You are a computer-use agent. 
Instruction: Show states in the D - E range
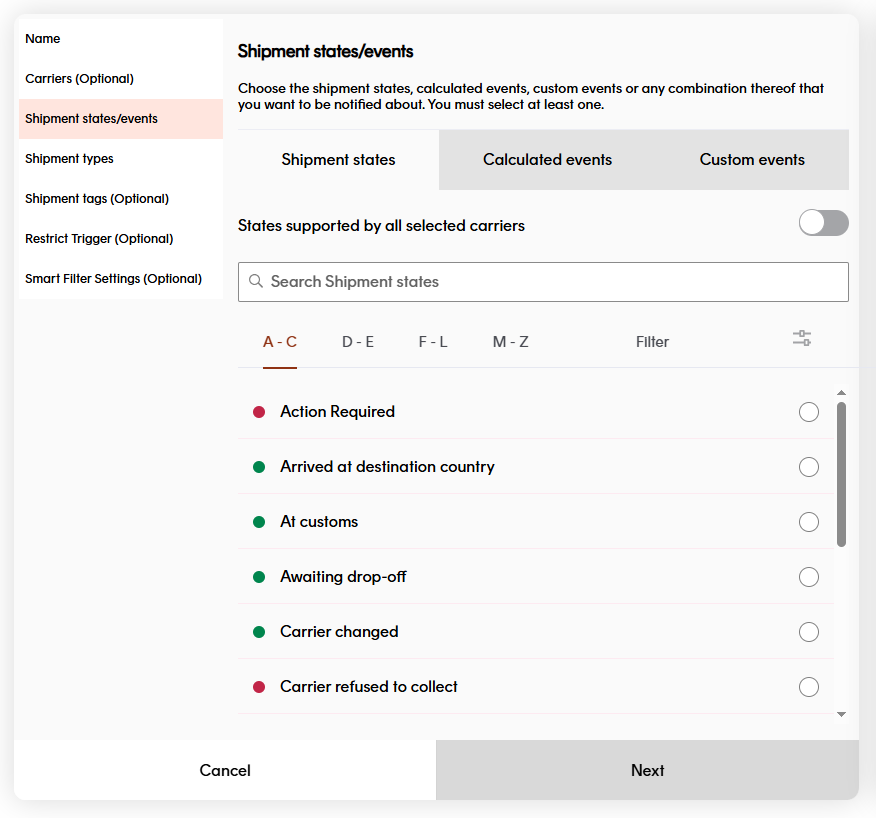[x=358, y=342]
